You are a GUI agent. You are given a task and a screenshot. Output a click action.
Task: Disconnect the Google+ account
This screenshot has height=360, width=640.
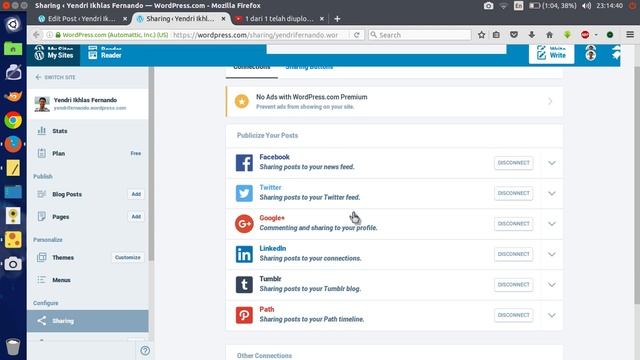pos(513,224)
